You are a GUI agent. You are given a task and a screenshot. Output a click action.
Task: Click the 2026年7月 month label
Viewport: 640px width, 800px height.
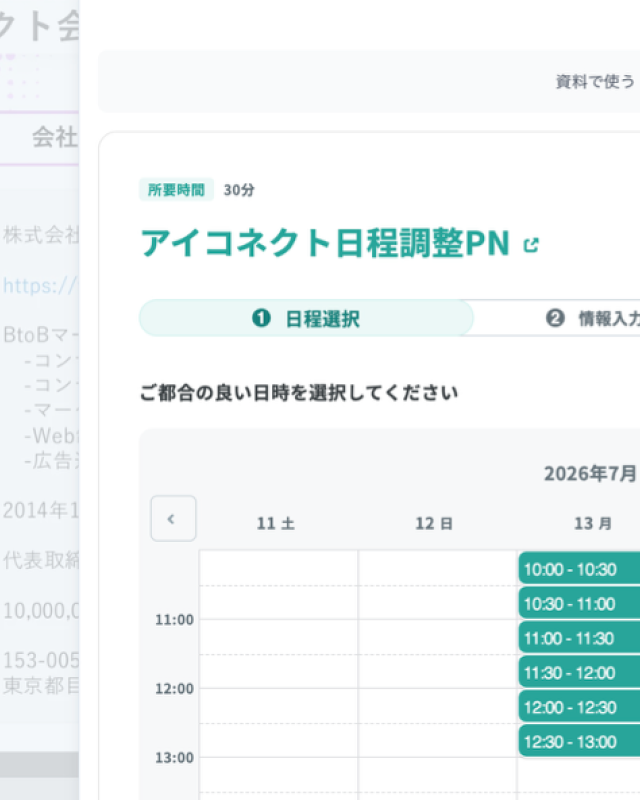tap(590, 473)
